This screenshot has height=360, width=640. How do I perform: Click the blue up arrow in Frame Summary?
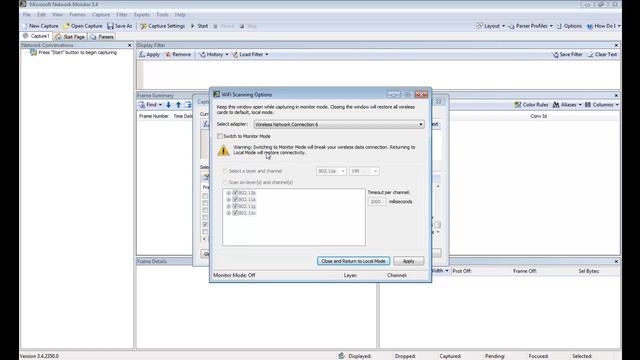(x=178, y=105)
